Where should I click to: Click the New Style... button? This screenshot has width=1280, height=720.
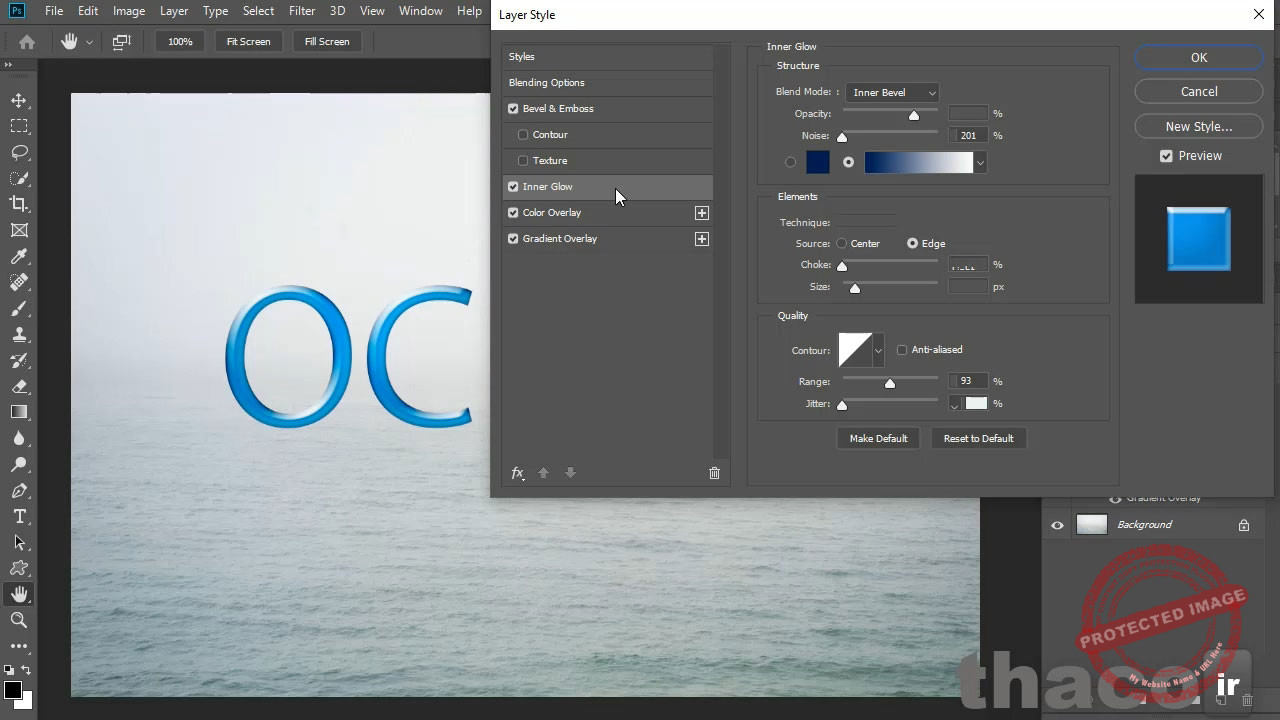click(1199, 127)
